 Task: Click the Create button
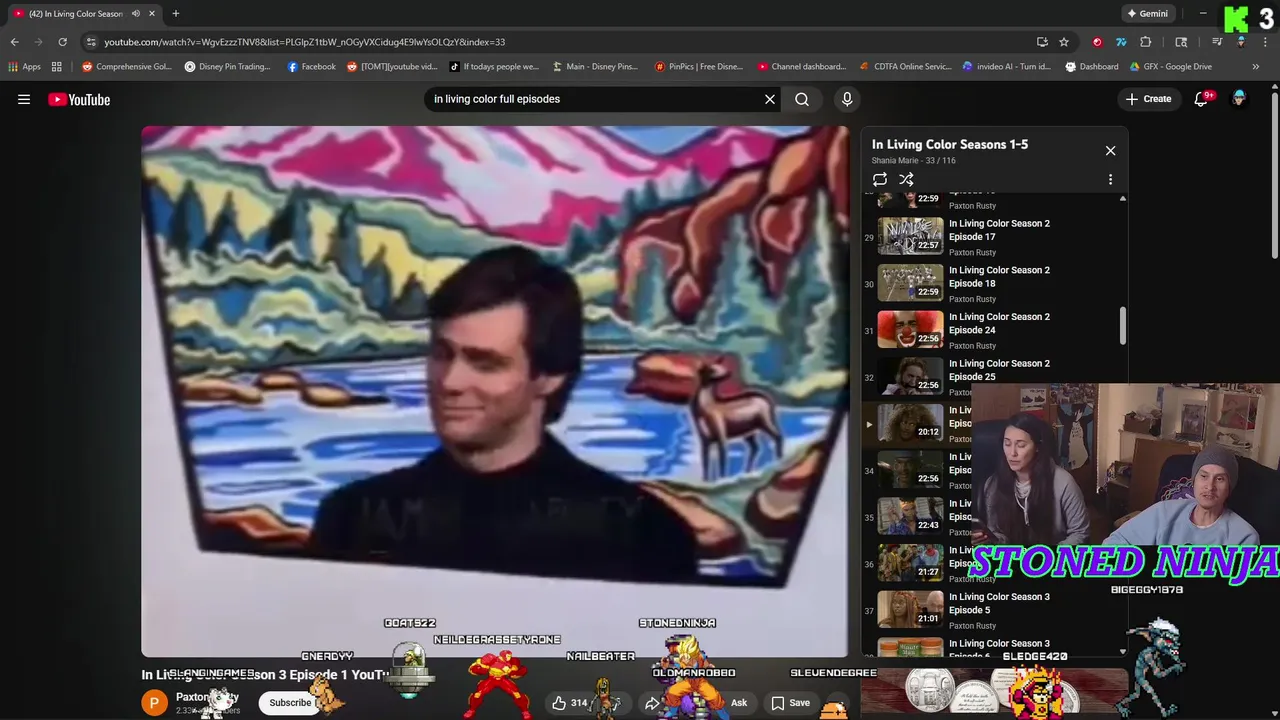pyautogui.click(x=1148, y=99)
